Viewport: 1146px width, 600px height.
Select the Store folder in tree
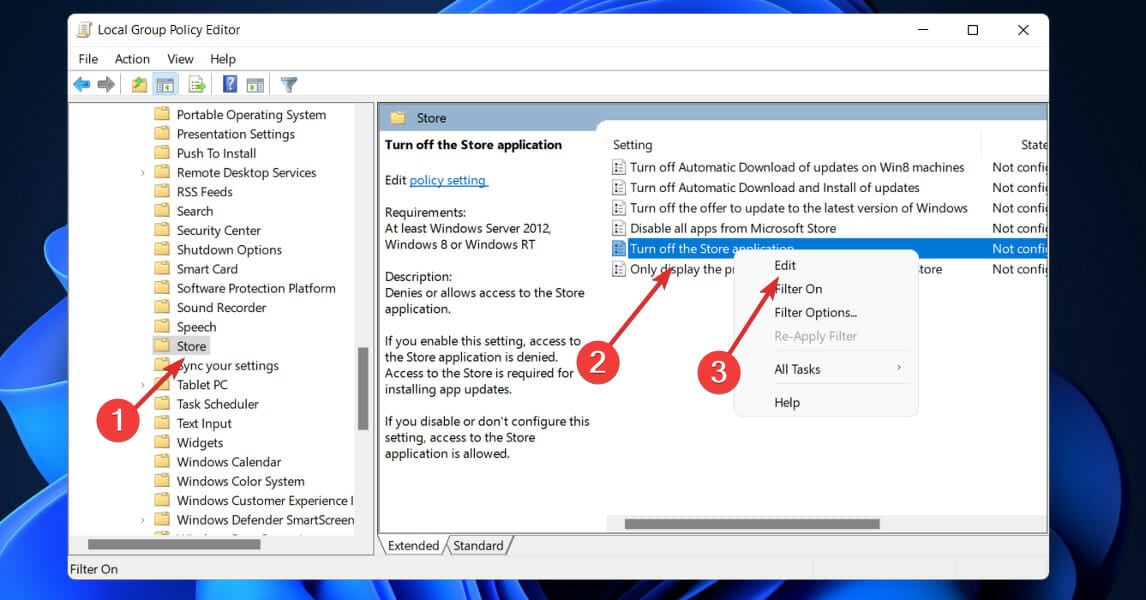(191, 346)
